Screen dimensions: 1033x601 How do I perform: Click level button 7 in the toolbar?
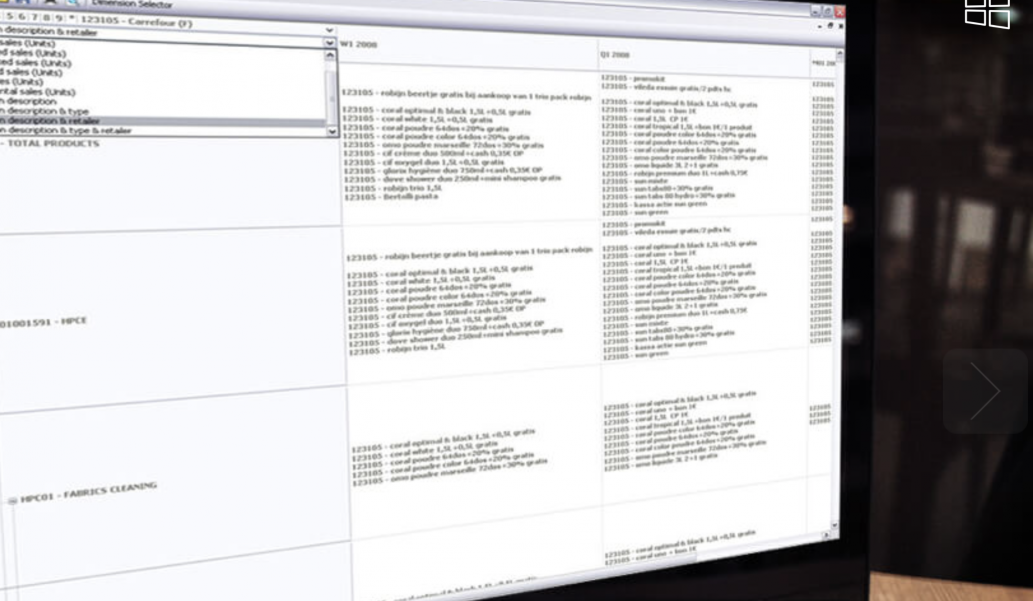point(34,17)
